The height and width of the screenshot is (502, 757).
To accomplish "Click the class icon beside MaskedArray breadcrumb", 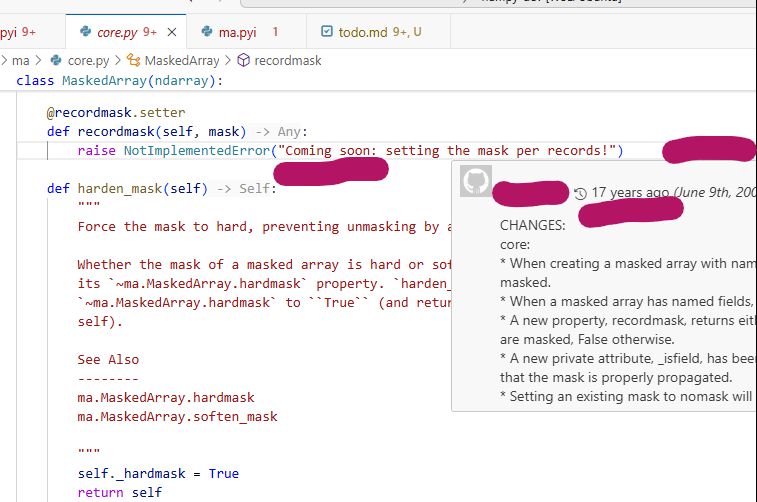I will click(x=133, y=60).
